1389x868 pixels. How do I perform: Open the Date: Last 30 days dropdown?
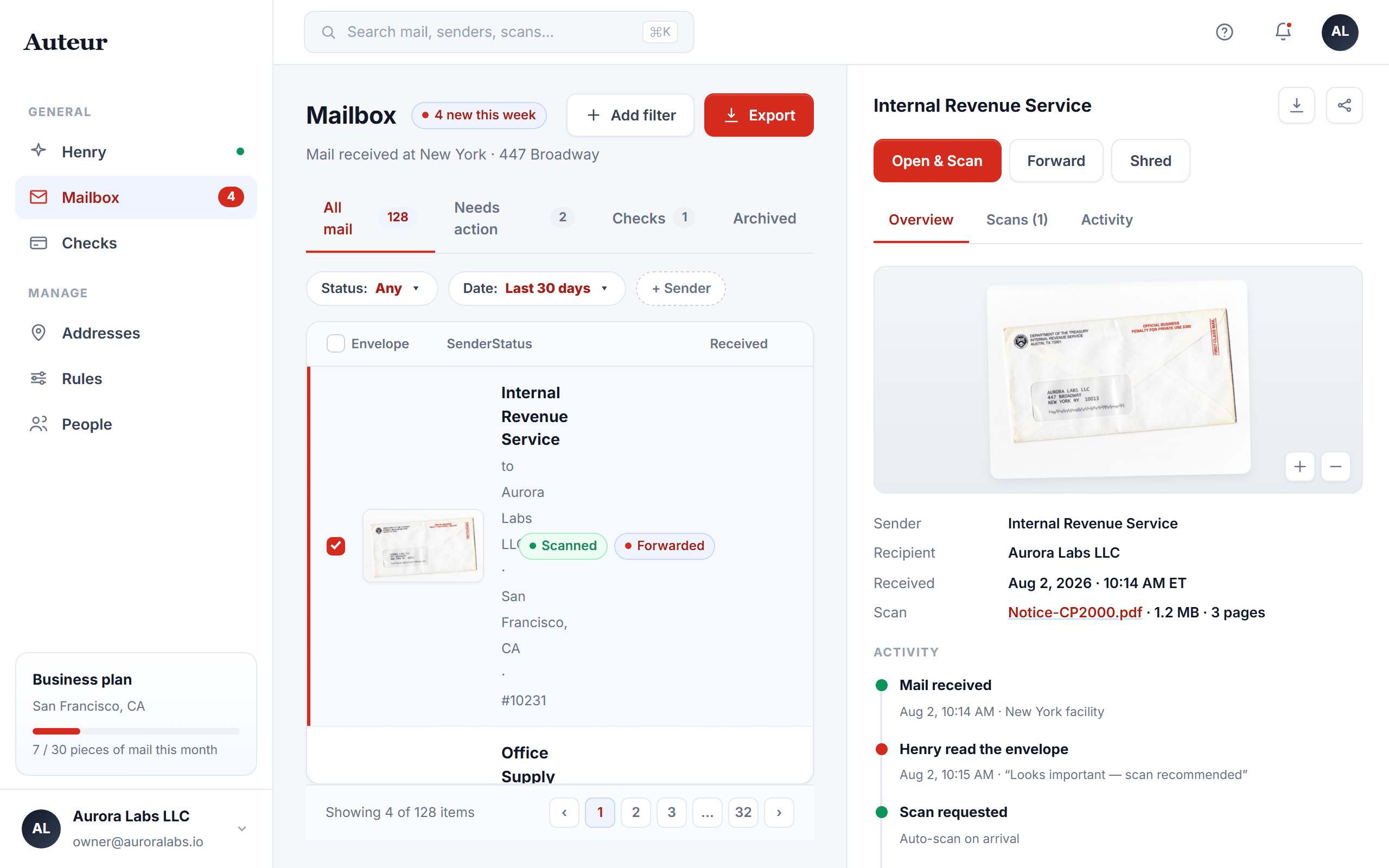click(537, 288)
